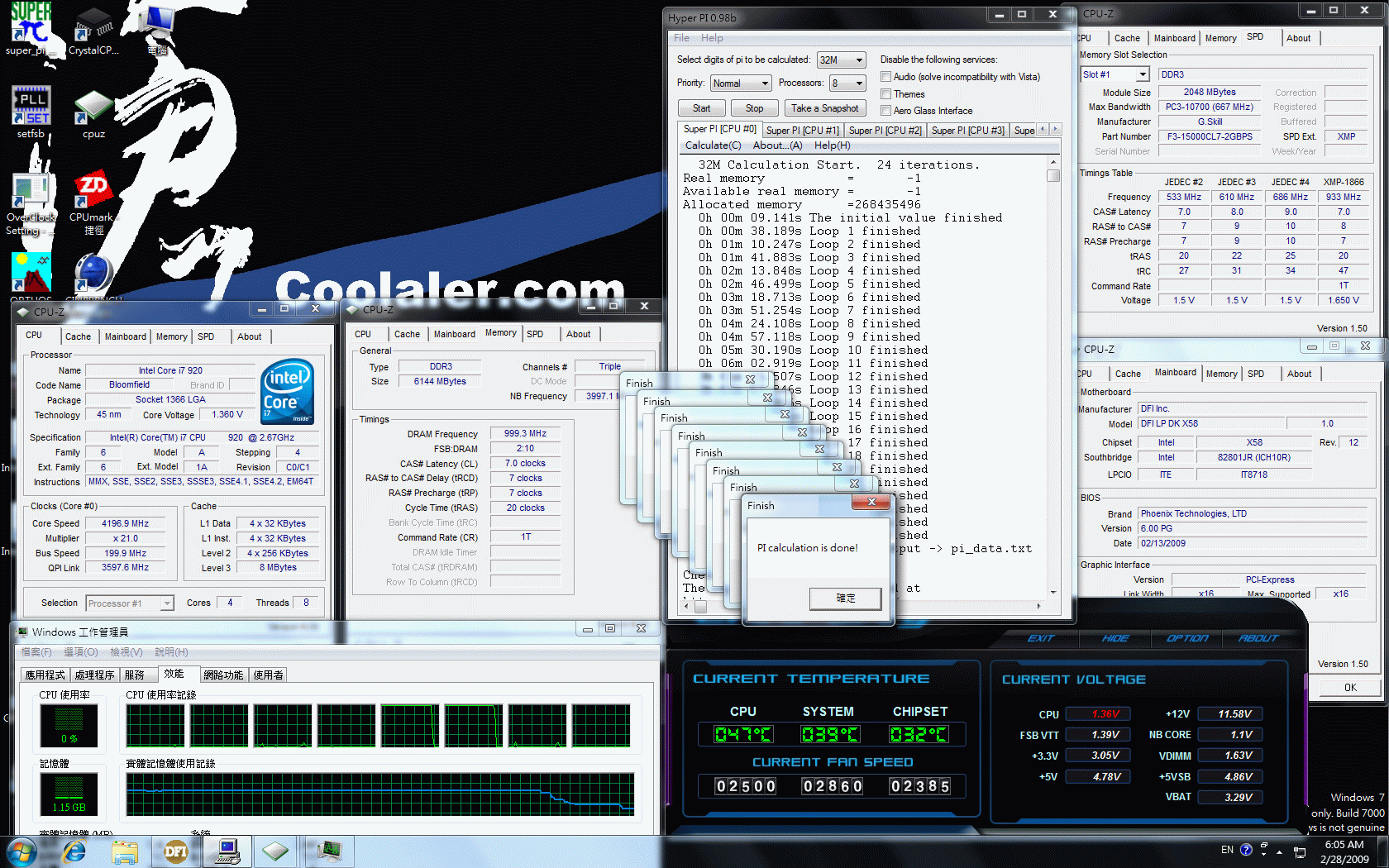The height and width of the screenshot is (868, 1389).
Task: Click the EN language indicator
Action: [1227, 850]
